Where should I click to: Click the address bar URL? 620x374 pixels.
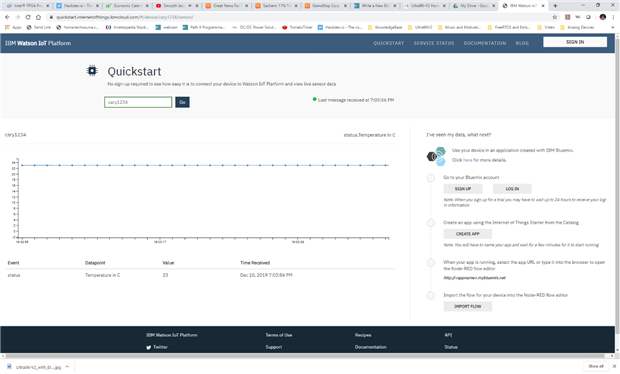tap(125, 17)
